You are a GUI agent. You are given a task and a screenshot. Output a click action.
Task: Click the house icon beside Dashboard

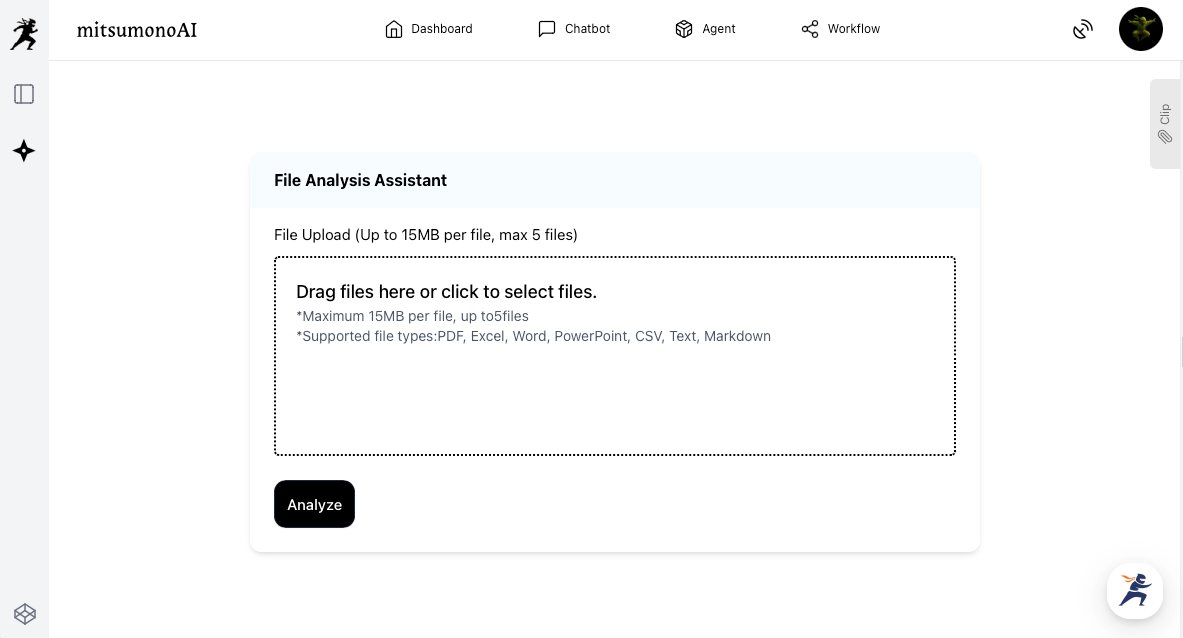394,29
